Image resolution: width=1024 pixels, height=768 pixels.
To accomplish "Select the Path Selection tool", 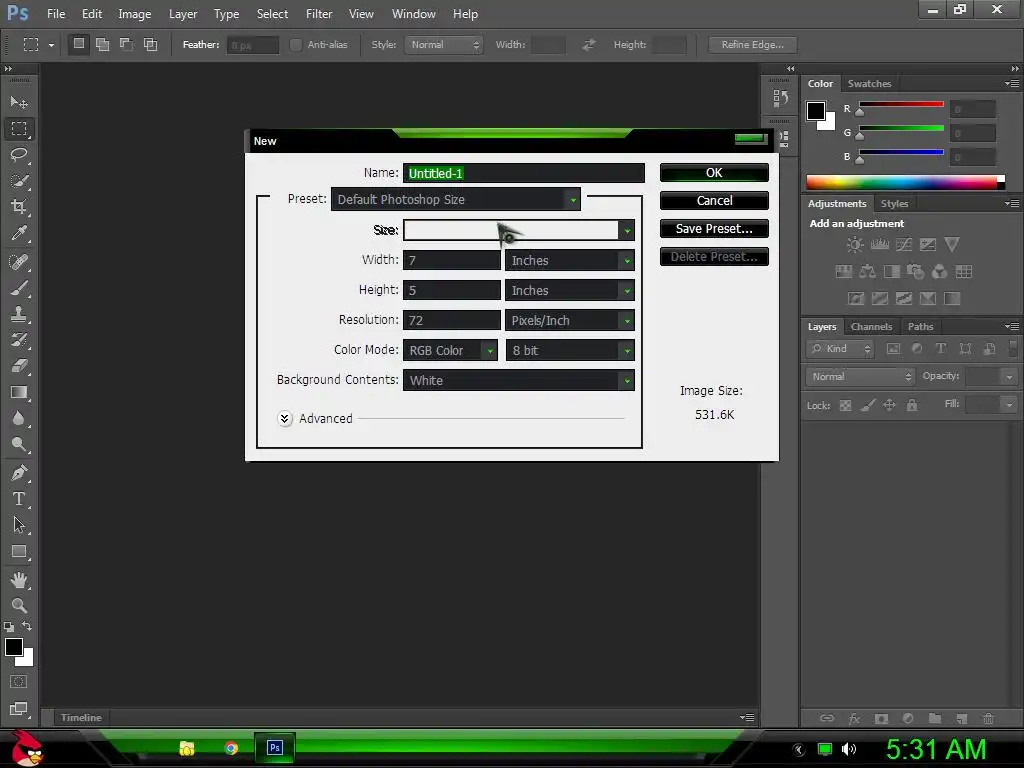I will click(19, 525).
